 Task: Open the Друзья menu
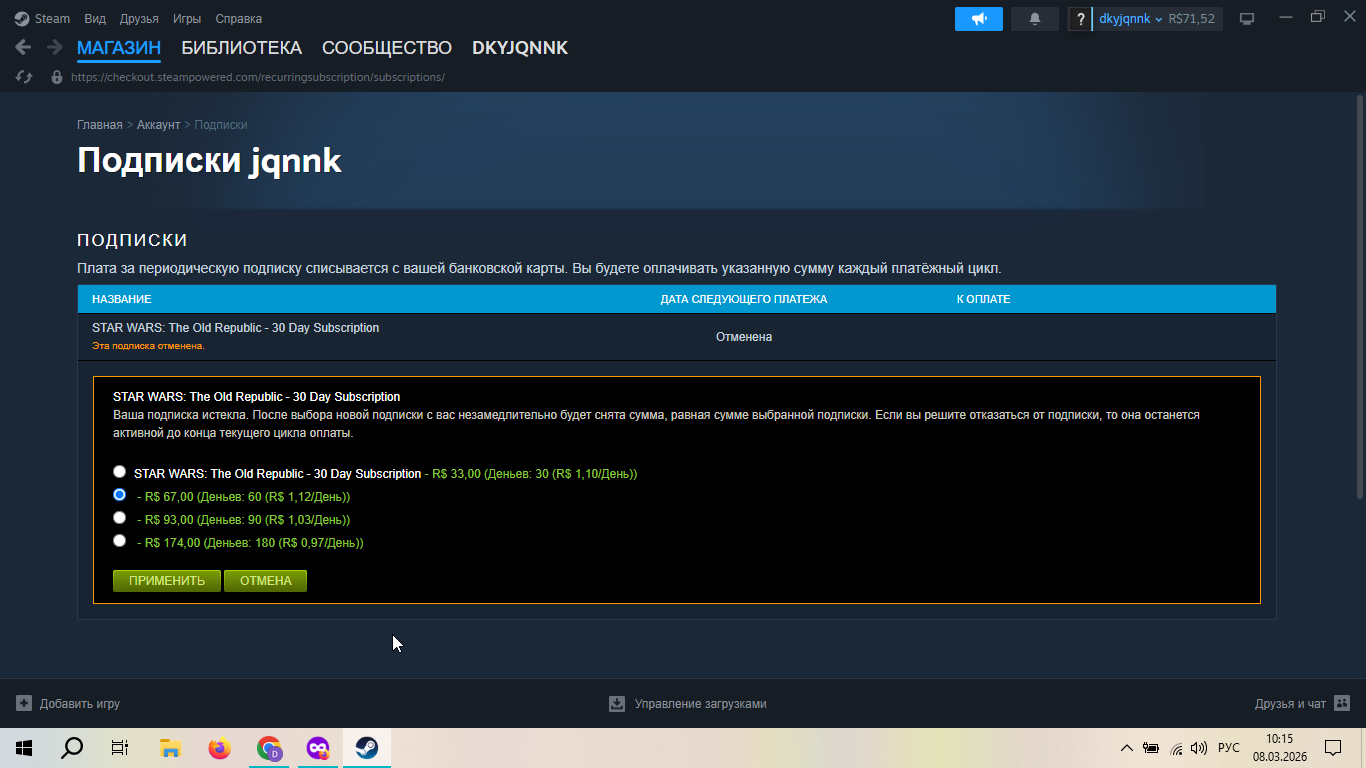pos(139,18)
